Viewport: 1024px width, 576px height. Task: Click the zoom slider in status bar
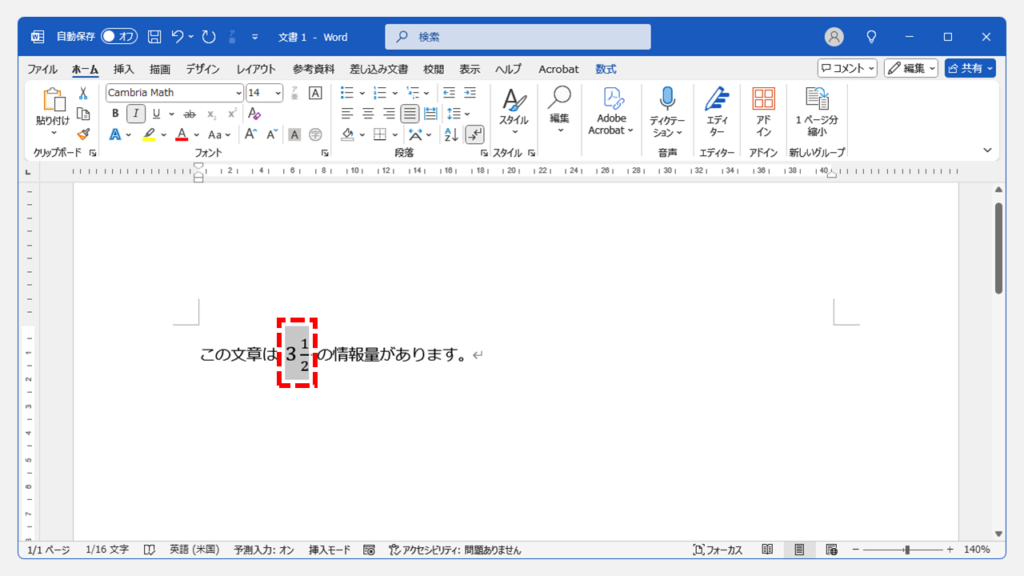pyautogui.click(x=906, y=550)
